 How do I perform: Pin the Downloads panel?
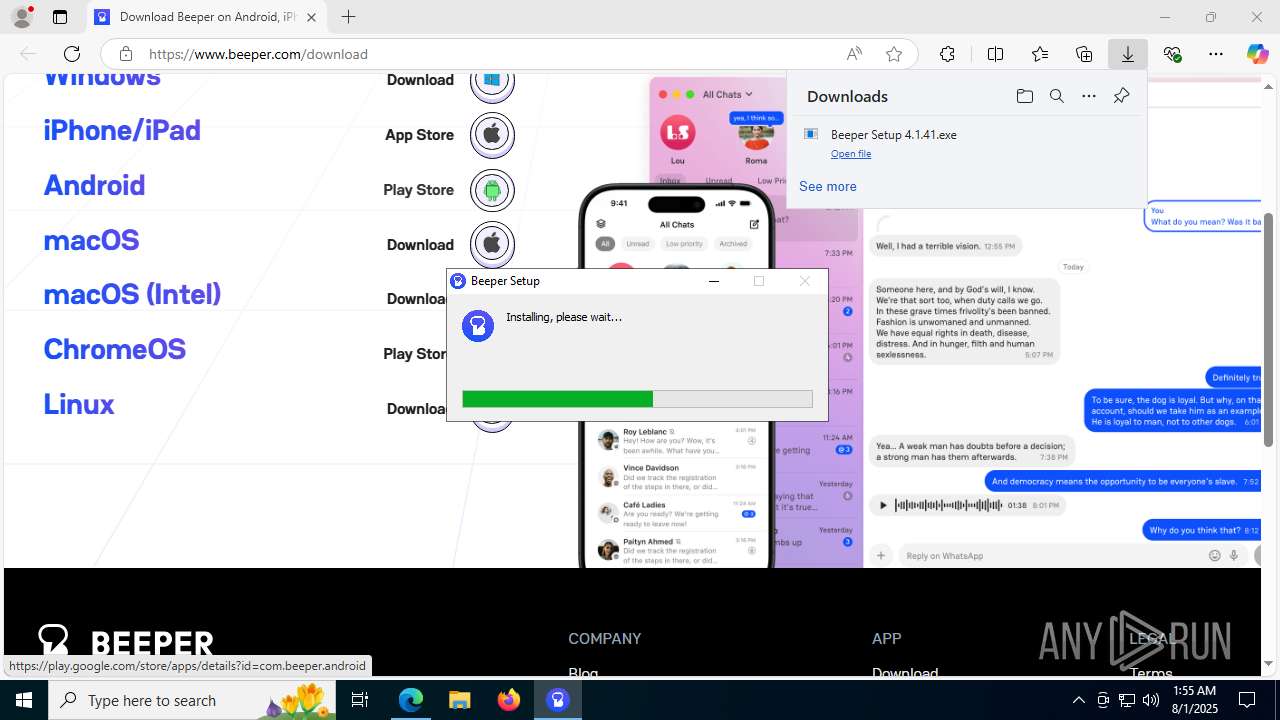(x=1121, y=96)
